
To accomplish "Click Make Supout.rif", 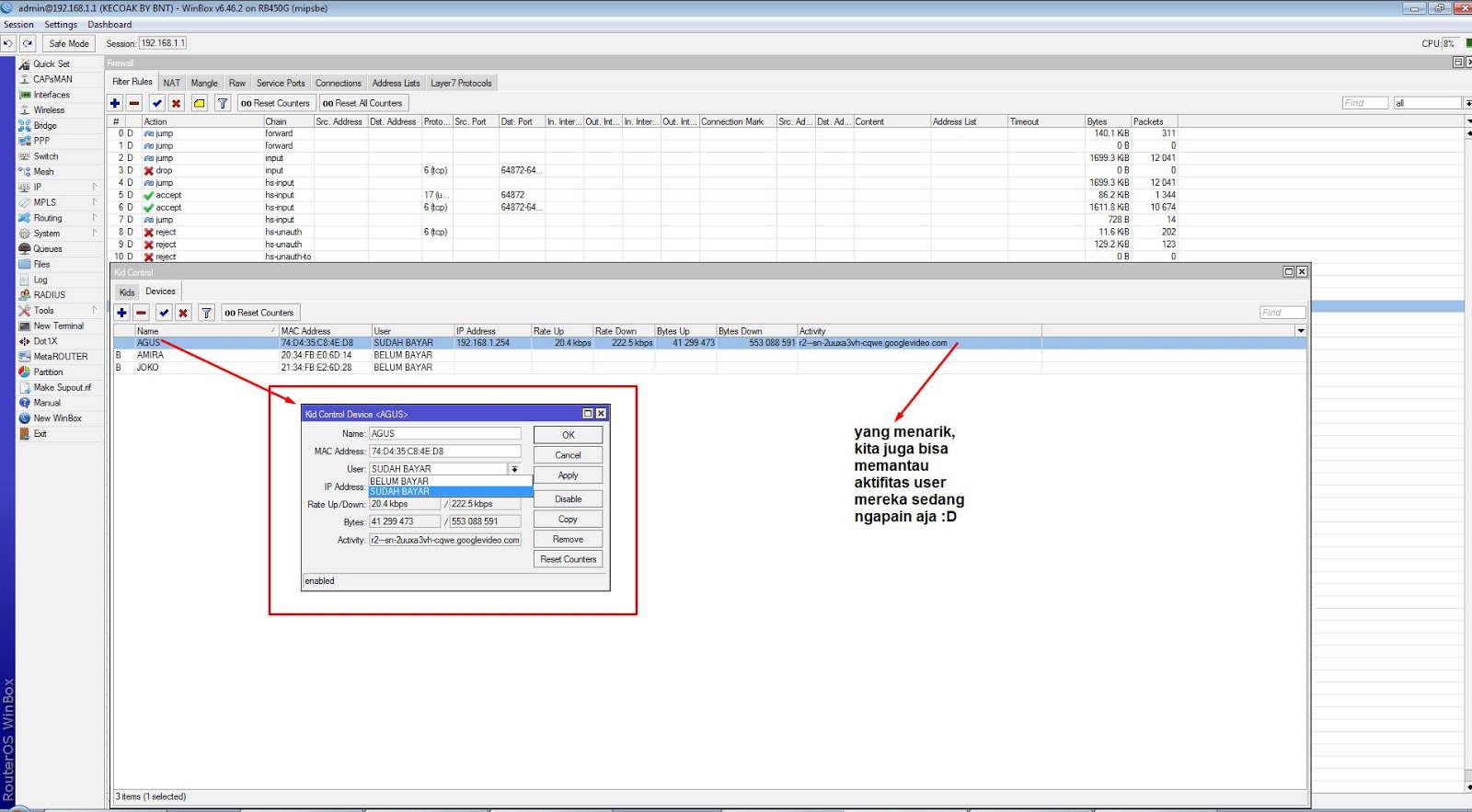I will pos(62,388).
